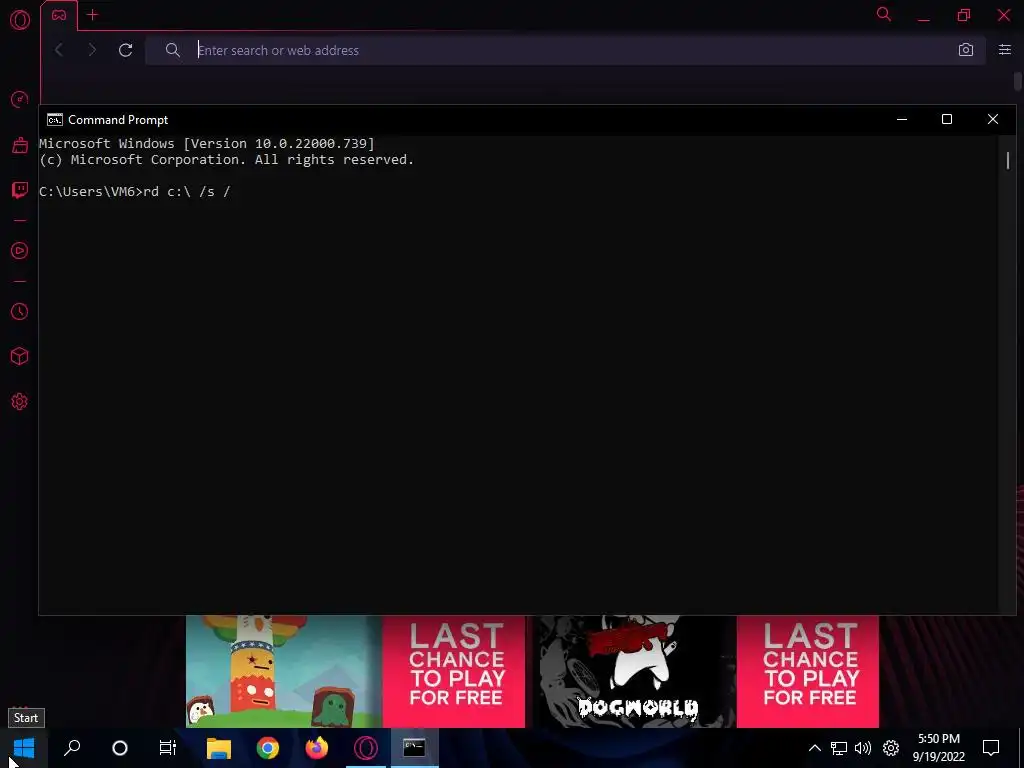Open the Opera GX main menu logo

[x=20, y=20]
